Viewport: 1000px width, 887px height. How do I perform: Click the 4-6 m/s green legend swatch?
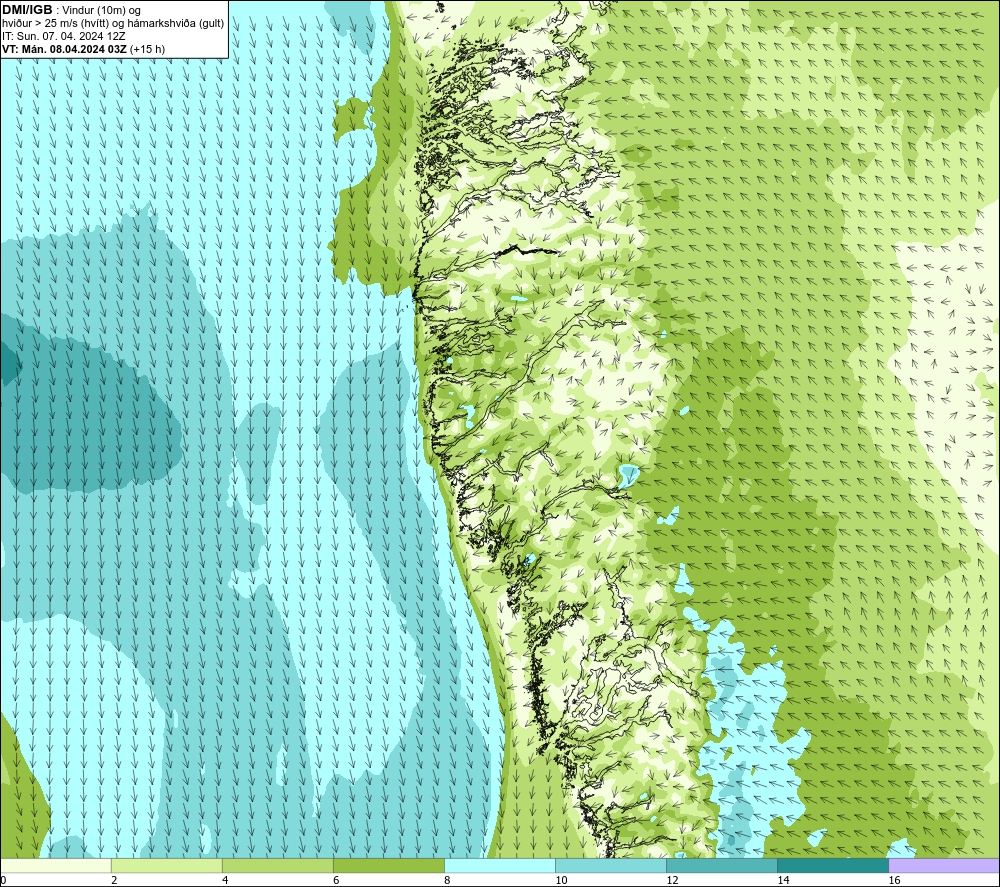[x=277, y=865]
